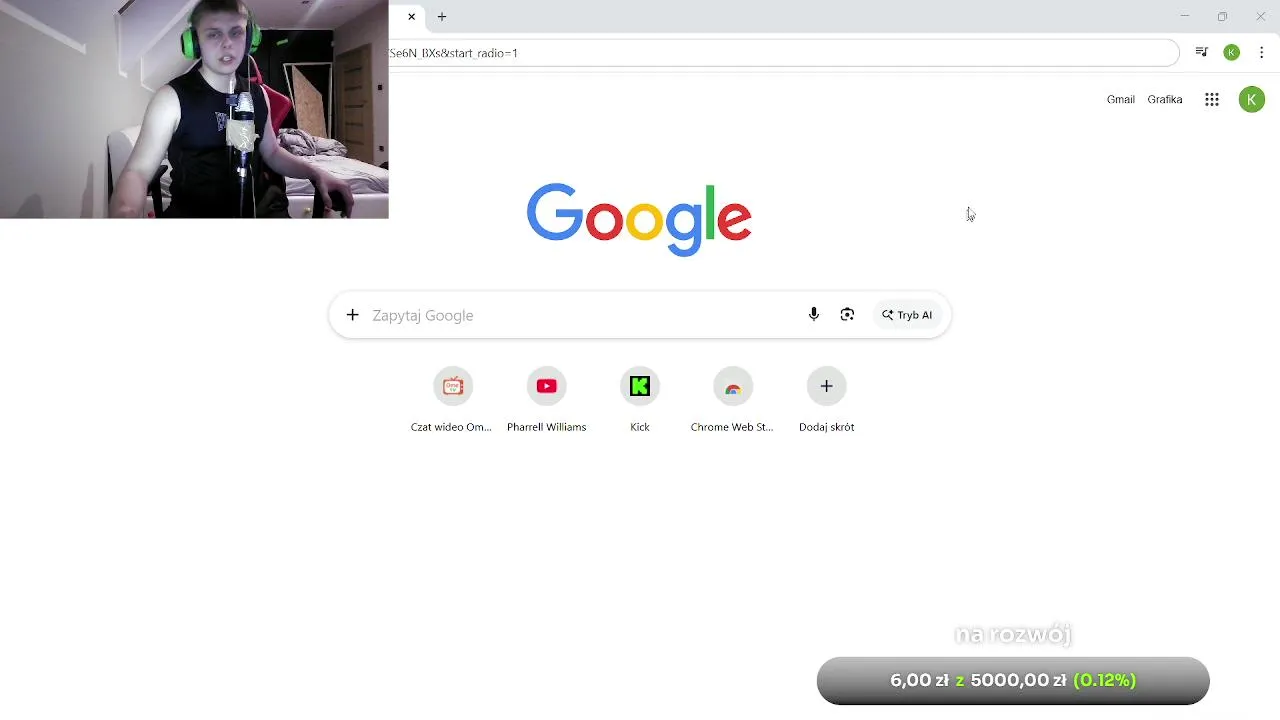The height and width of the screenshot is (720, 1280).
Task: Click the Google logo
Action: click(x=639, y=219)
